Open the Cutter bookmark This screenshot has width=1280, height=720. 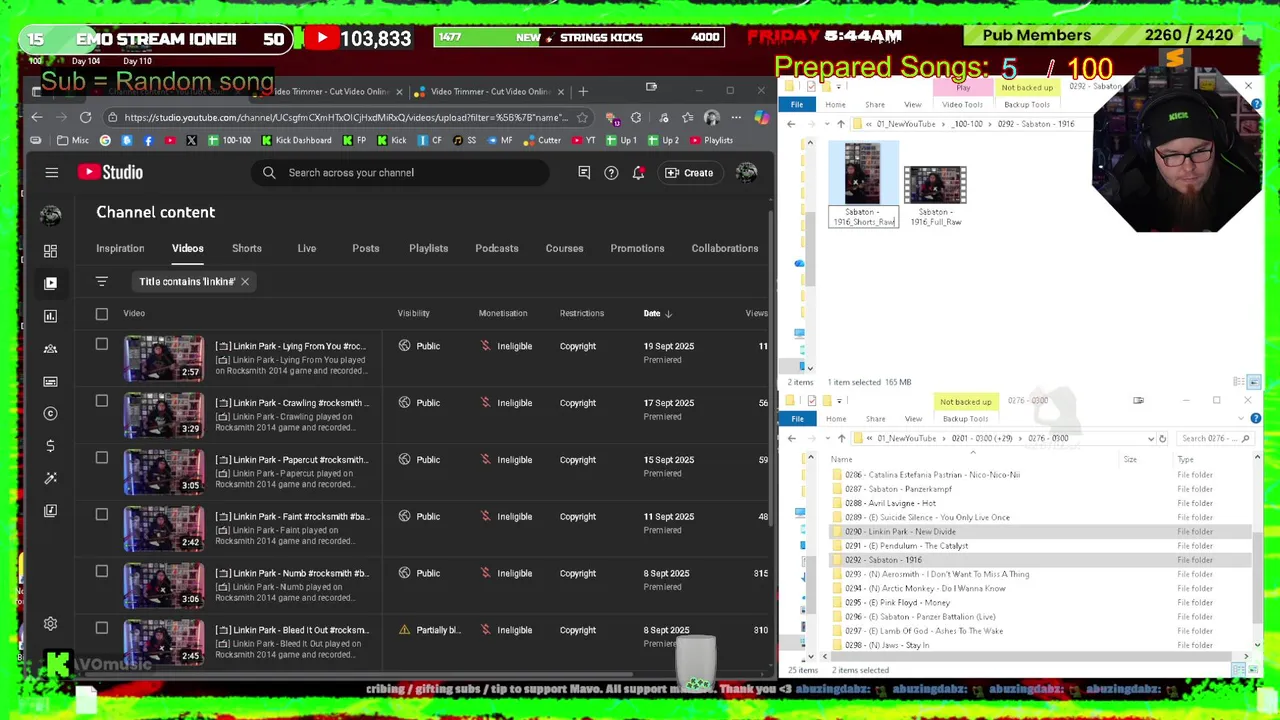click(543, 140)
